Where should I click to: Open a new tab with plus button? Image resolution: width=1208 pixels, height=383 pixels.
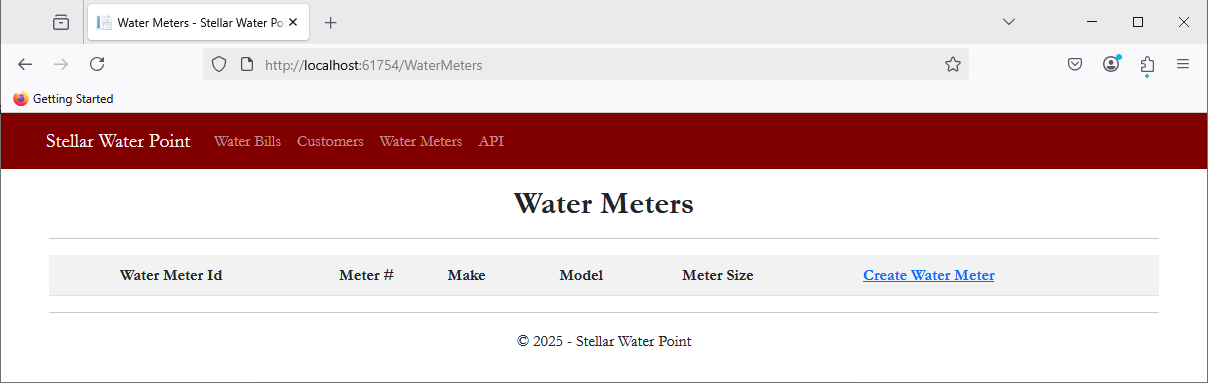[331, 22]
